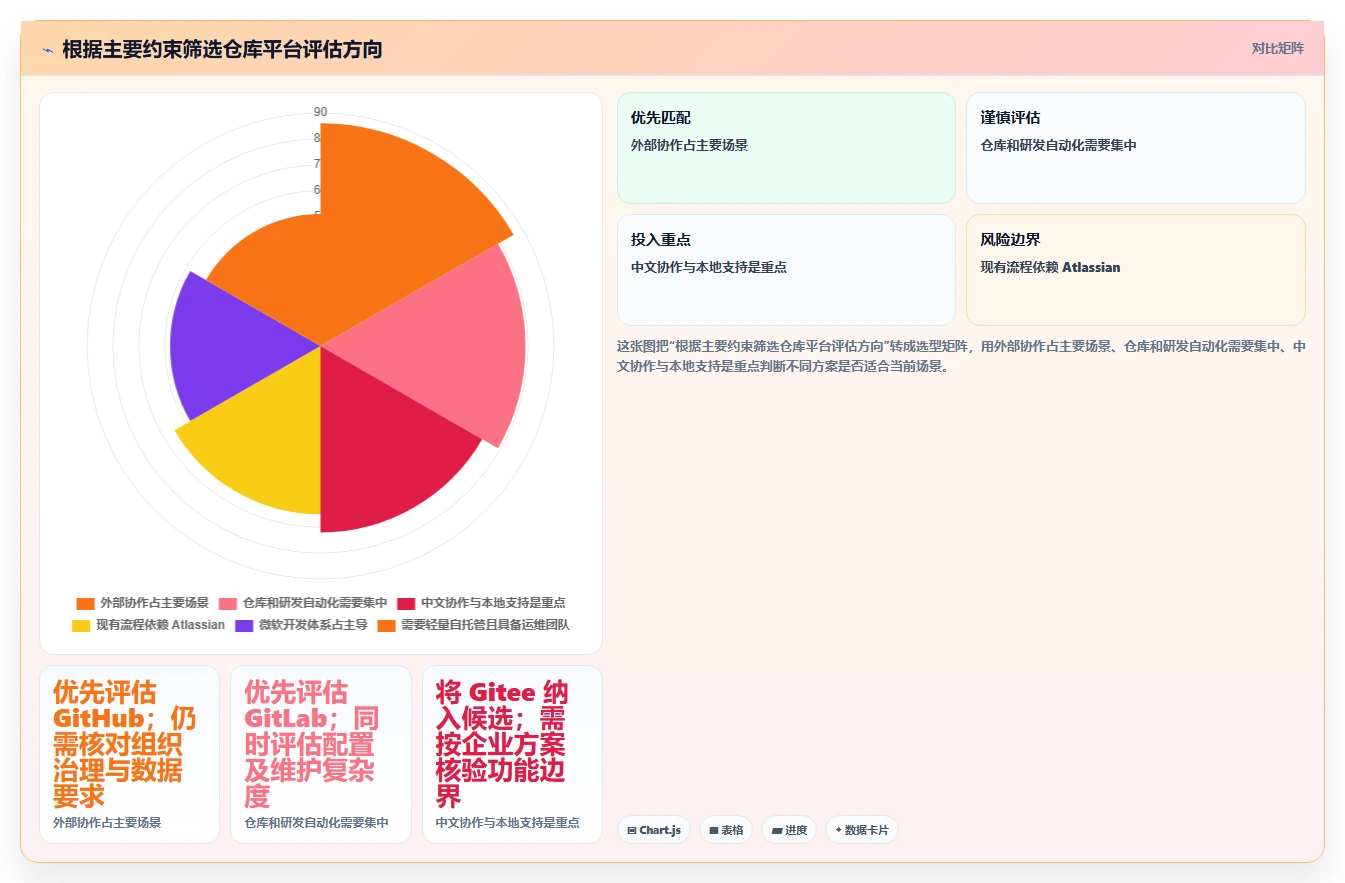Click the description paragraph starting 这张图把

(x=961, y=356)
